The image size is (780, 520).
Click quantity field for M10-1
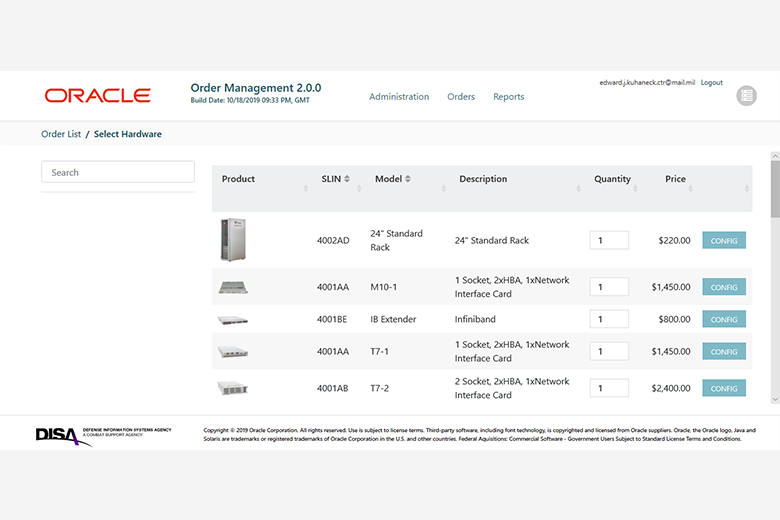point(609,287)
